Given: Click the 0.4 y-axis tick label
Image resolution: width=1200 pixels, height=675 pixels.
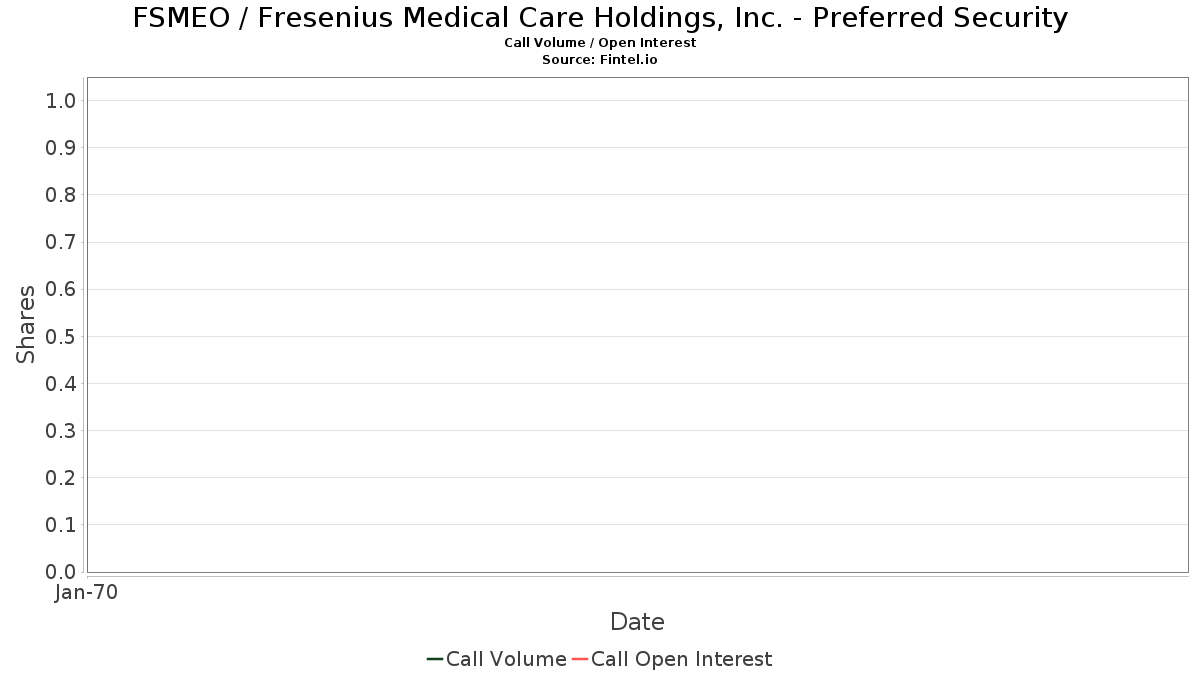Looking at the screenshot, I should point(61,383).
